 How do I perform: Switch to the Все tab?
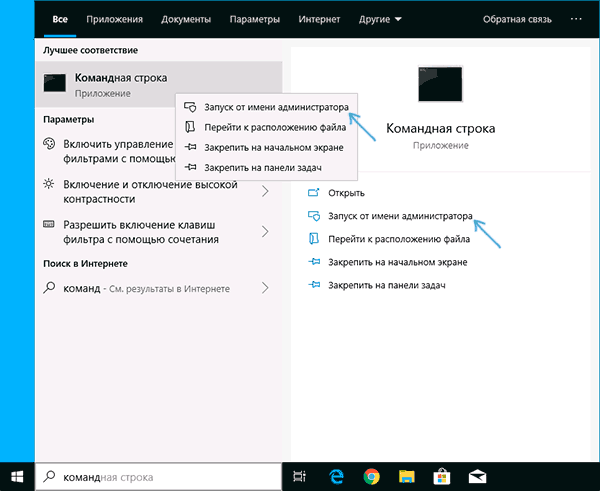(x=60, y=19)
